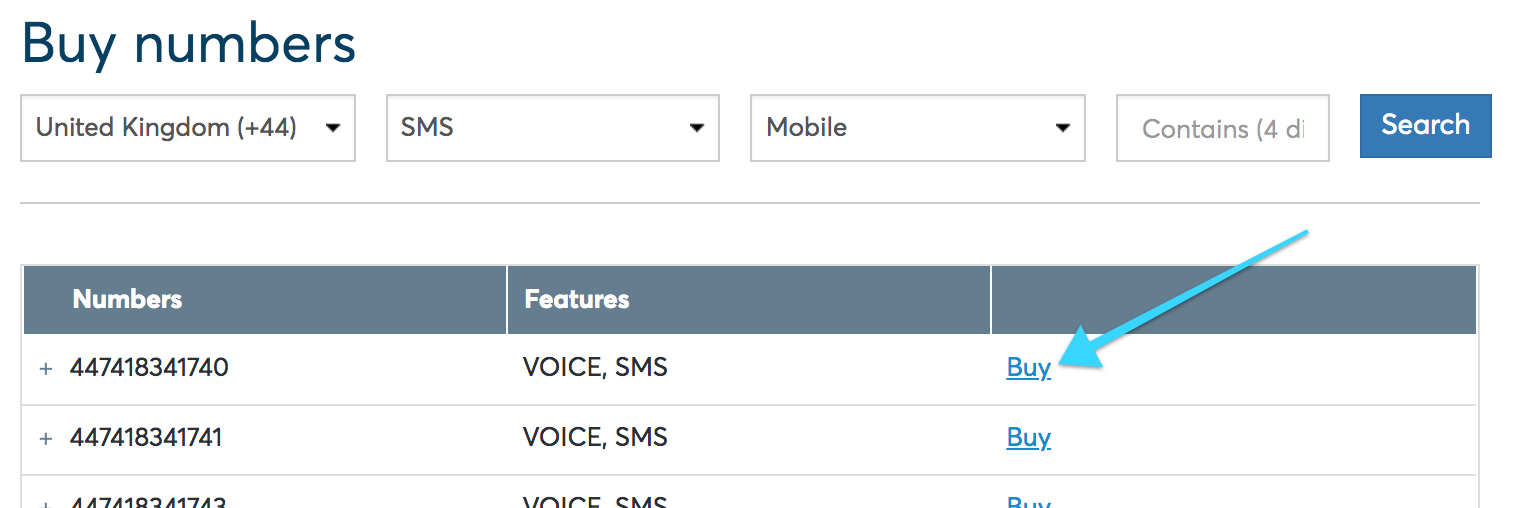Expand the plus icon beside 447418341741
The width and height of the screenshot is (1520, 508).
45,439
